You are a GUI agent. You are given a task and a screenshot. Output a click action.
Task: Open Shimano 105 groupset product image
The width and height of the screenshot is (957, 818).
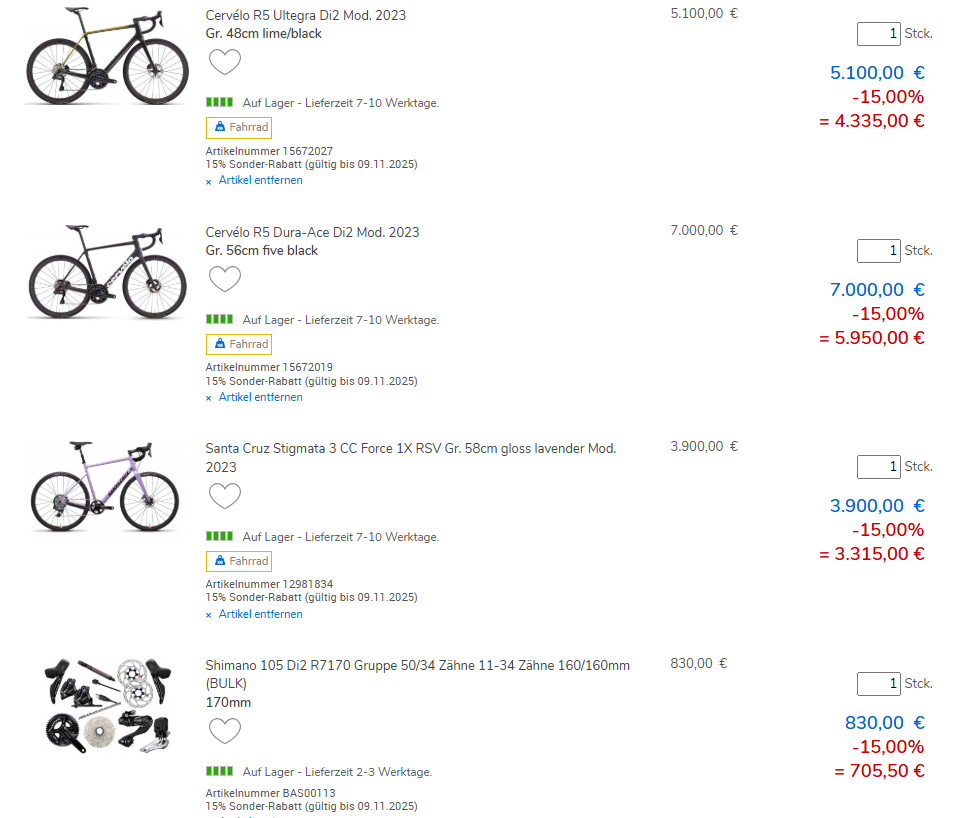[x=105, y=704]
